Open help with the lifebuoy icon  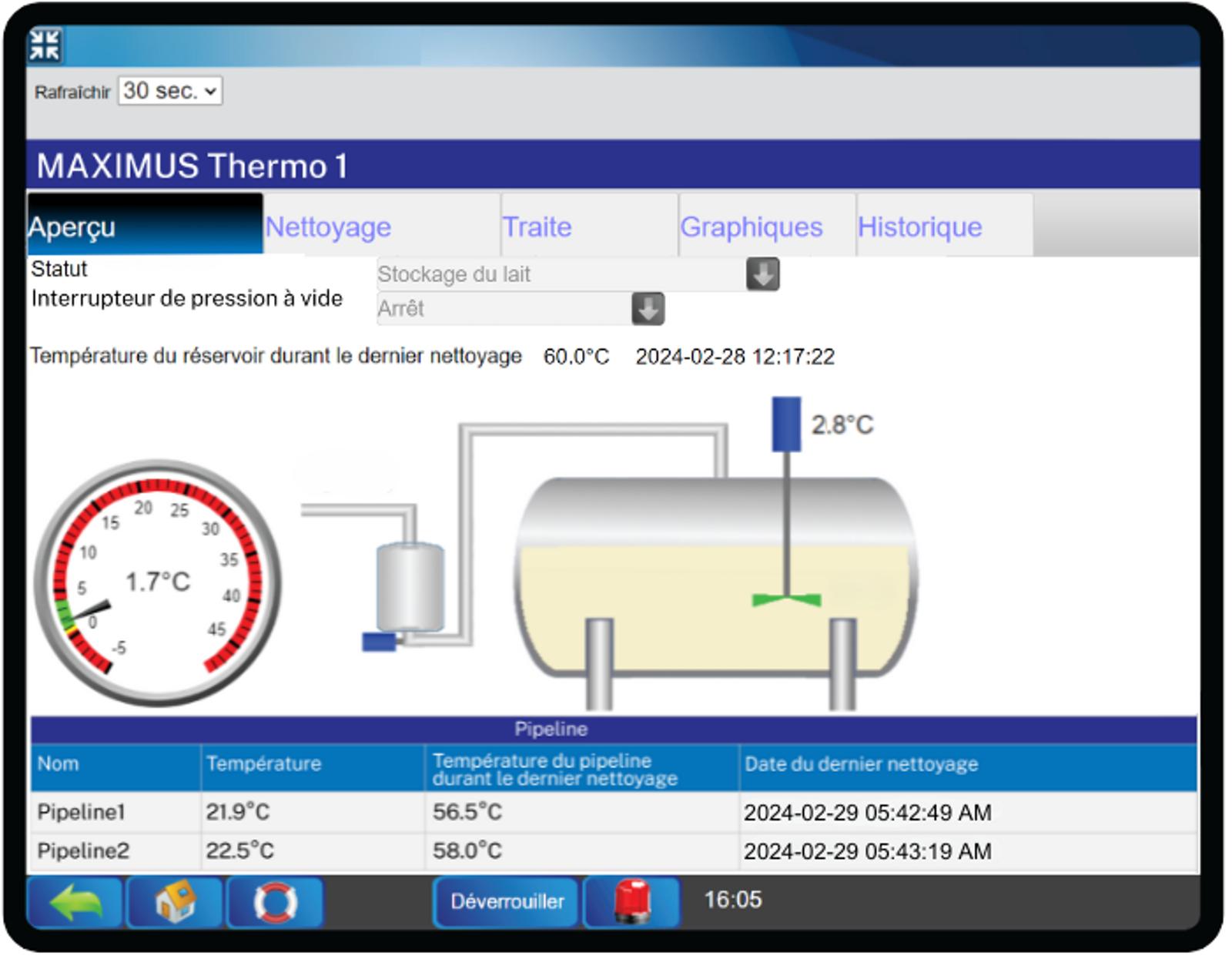pos(275,901)
